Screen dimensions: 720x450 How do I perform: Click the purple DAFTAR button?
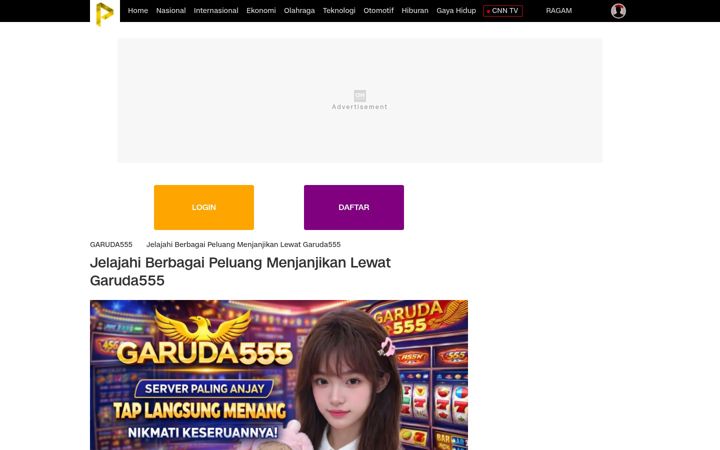pos(354,207)
